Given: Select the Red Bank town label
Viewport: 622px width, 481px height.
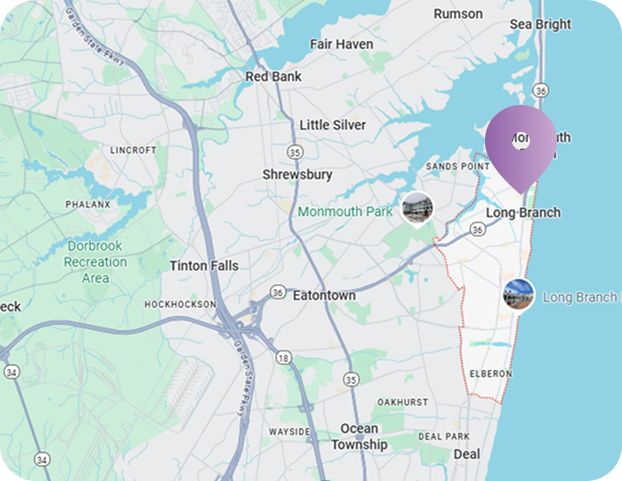Looking at the screenshot, I should coord(273,77).
